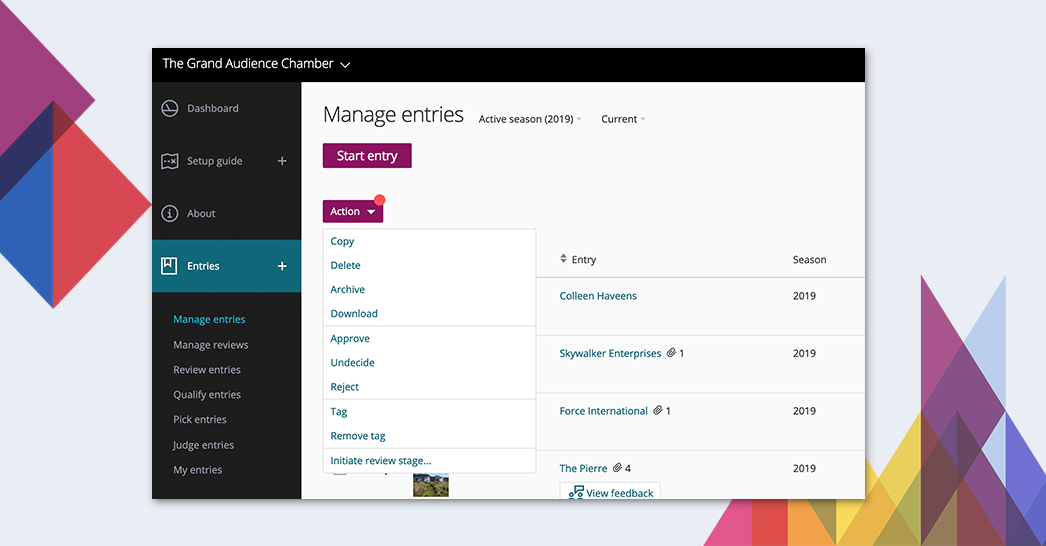The height and width of the screenshot is (546, 1046).
Task: Open The Pierre entry
Action: click(x=584, y=469)
